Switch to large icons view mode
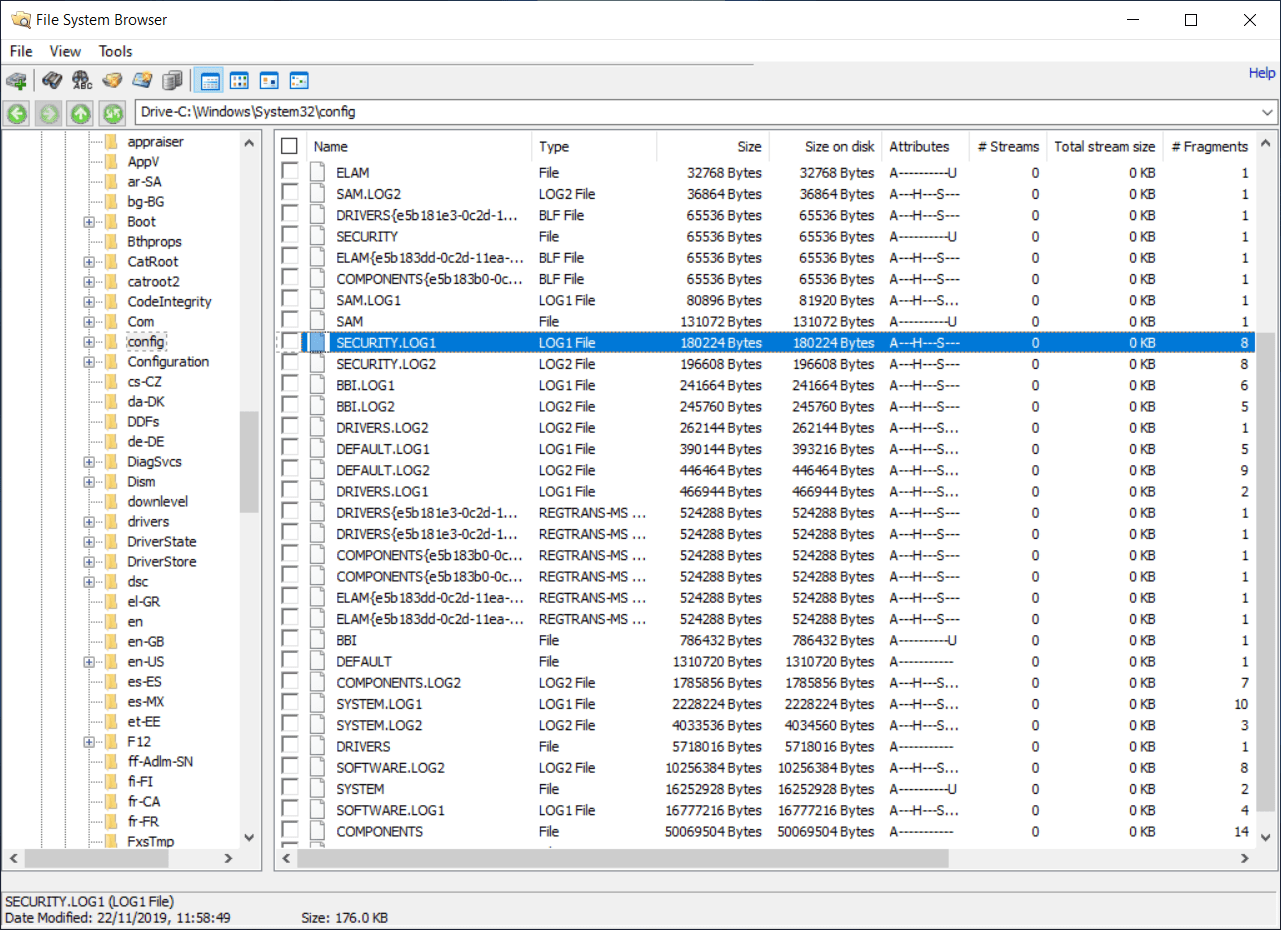Viewport: 1281px width, 930px height. coord(238,80)
